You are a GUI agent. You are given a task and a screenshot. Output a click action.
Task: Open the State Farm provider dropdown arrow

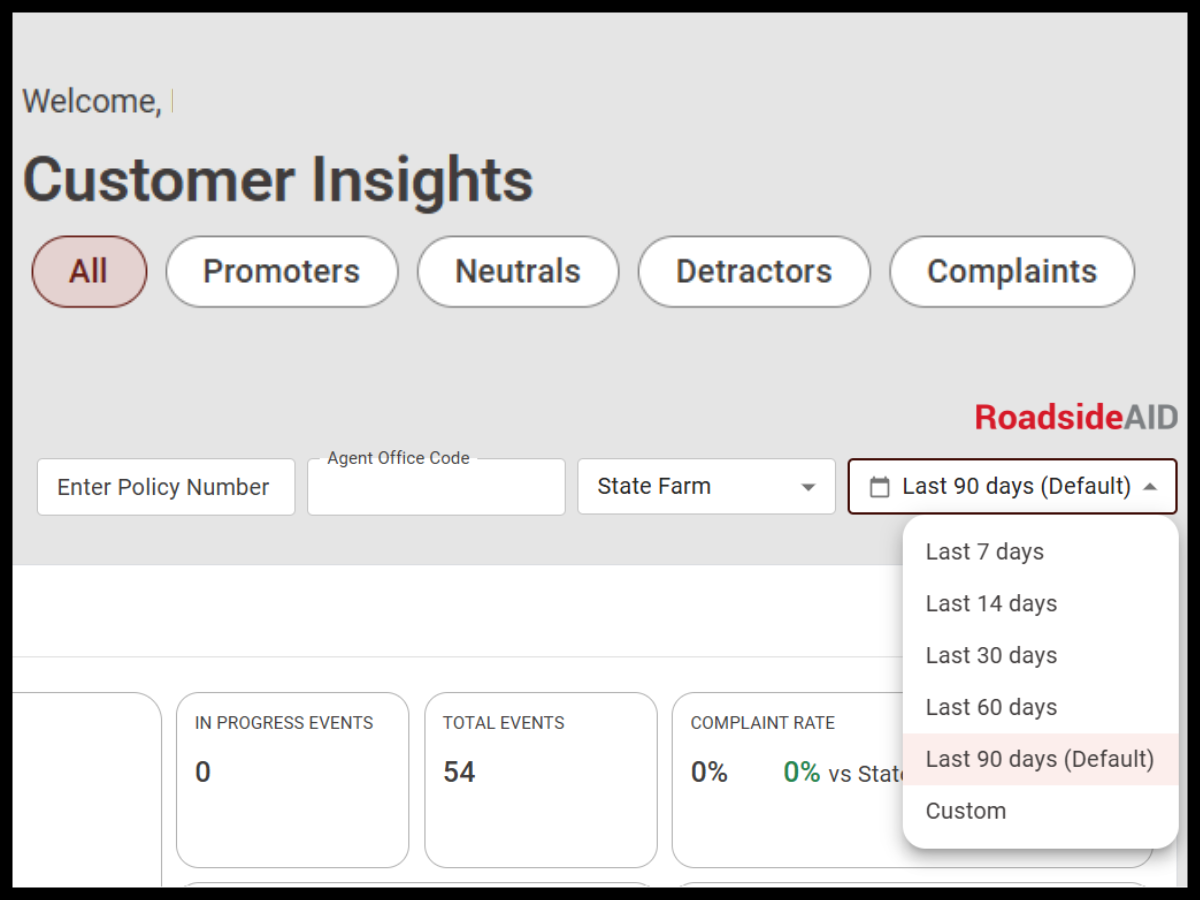click(808, 487)
